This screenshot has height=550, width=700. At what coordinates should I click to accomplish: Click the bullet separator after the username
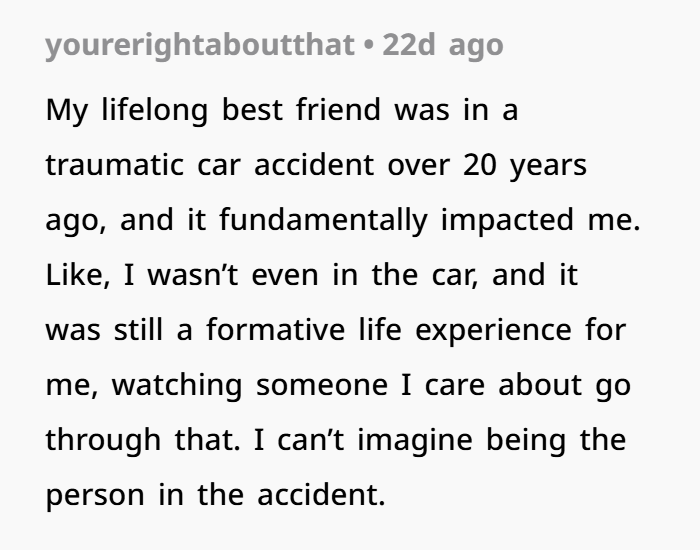coord(369,46)
